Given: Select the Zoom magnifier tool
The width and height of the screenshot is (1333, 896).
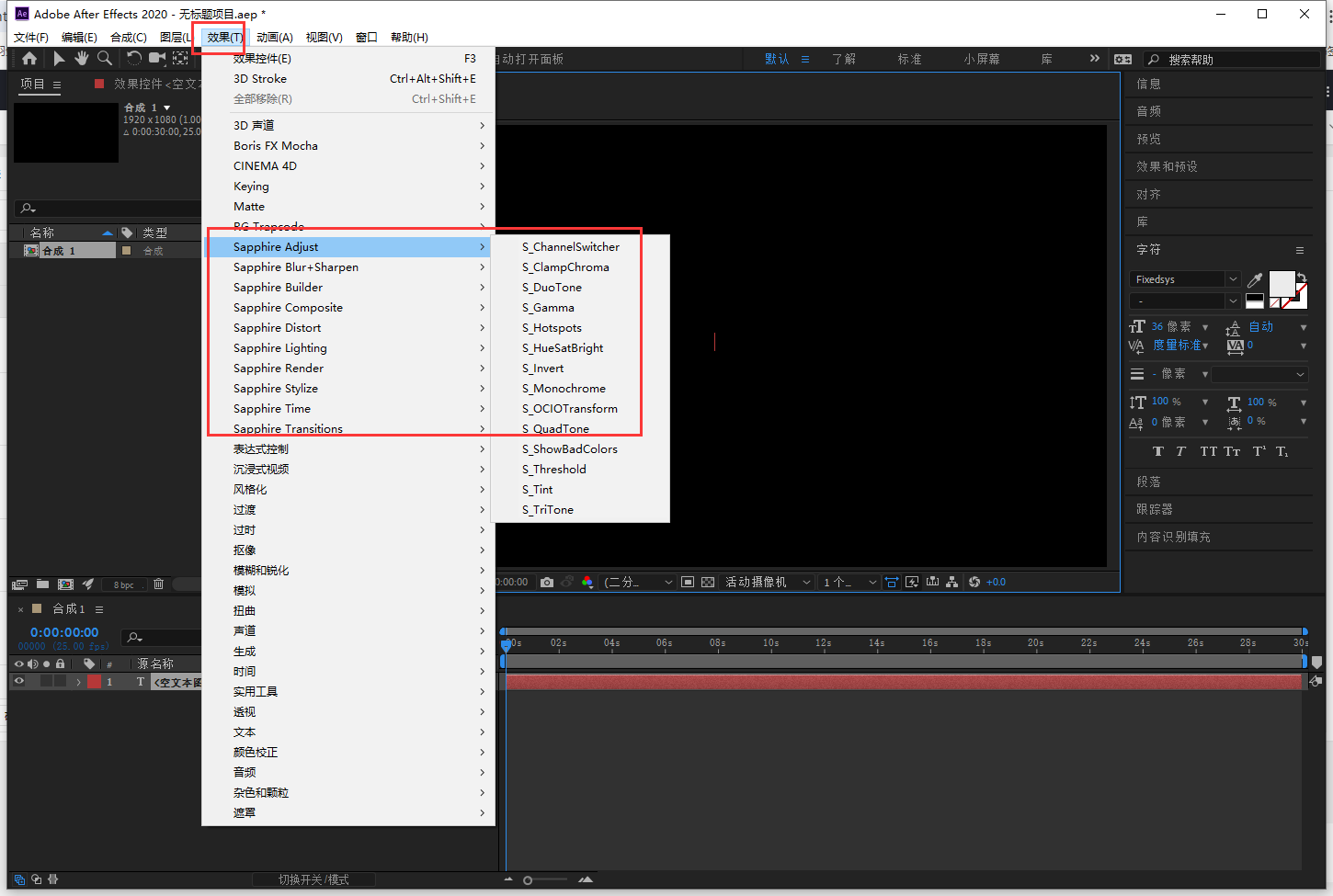Looking at the screenshot, I should (105, 59).
